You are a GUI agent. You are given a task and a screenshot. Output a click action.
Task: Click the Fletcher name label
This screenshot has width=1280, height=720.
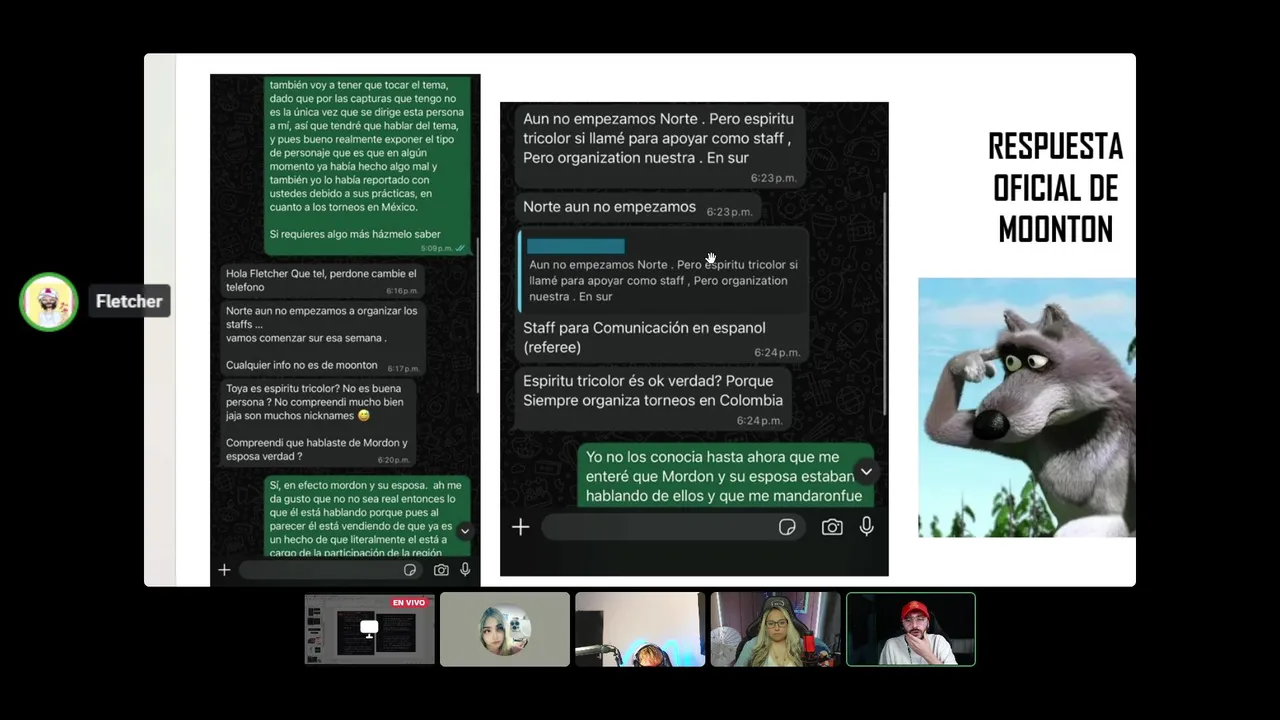(129, 301)
